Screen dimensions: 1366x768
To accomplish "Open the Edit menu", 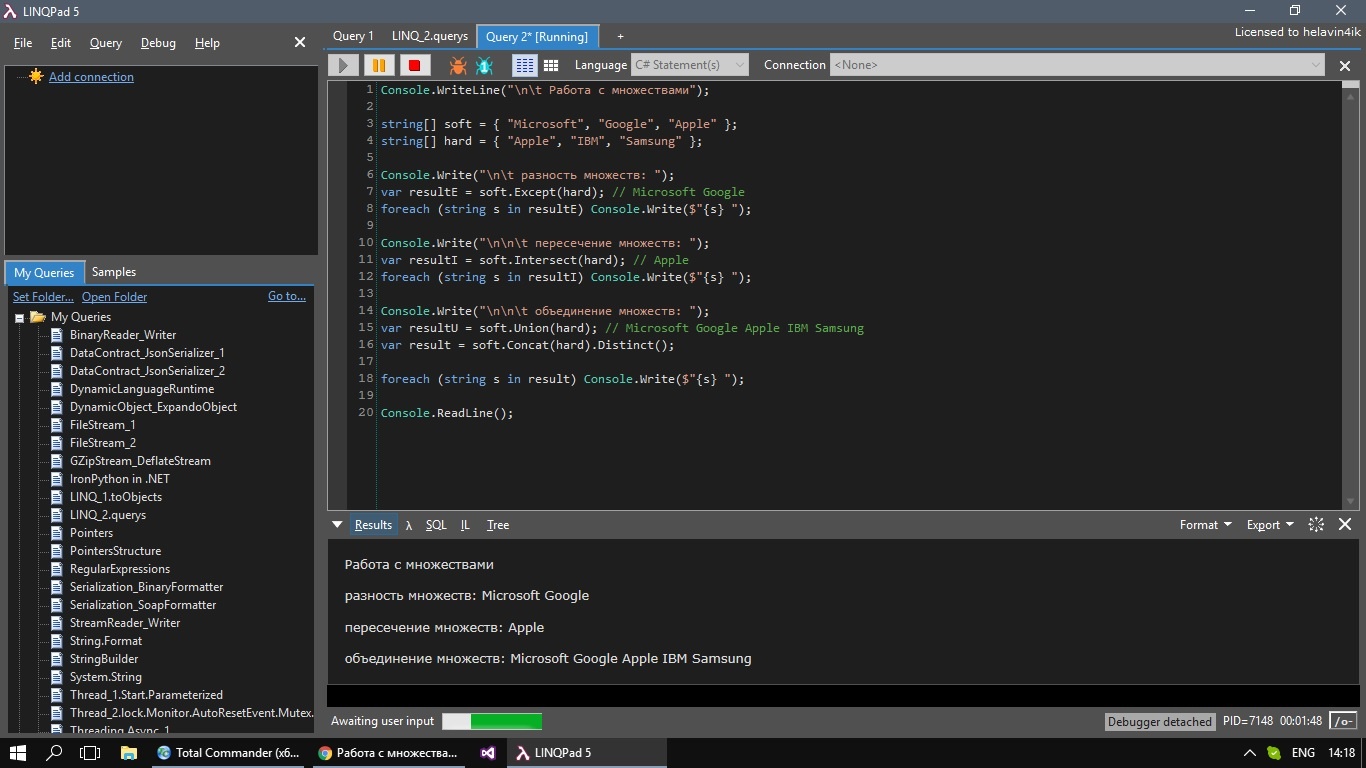I will point(61,43).
